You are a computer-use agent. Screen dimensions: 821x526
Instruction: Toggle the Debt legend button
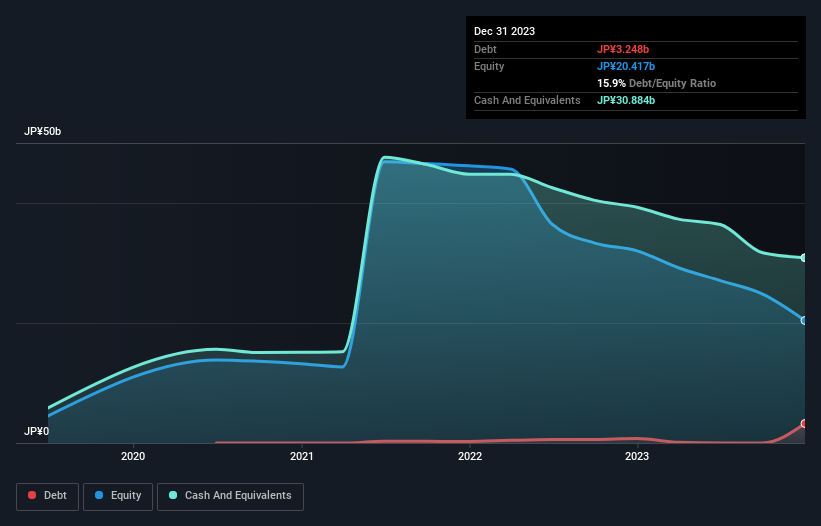(48, 496)
